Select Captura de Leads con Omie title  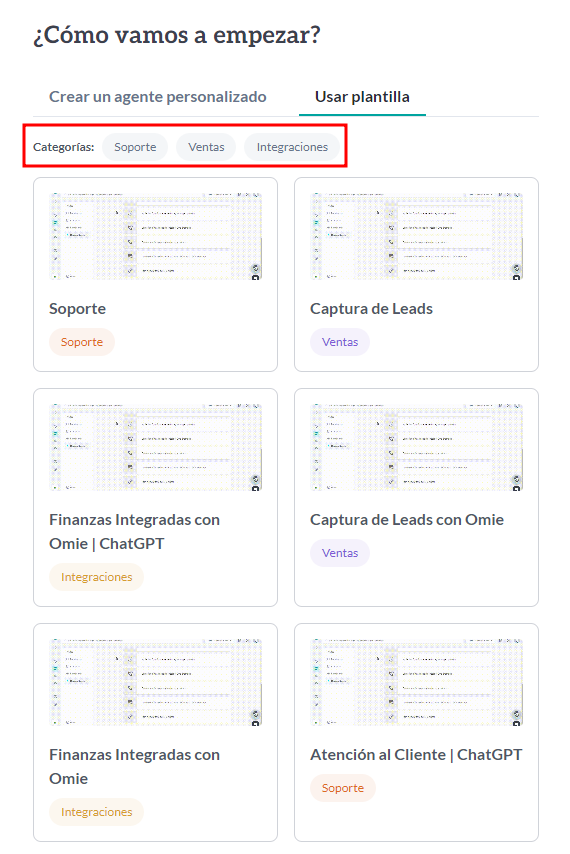pos(407,520)
